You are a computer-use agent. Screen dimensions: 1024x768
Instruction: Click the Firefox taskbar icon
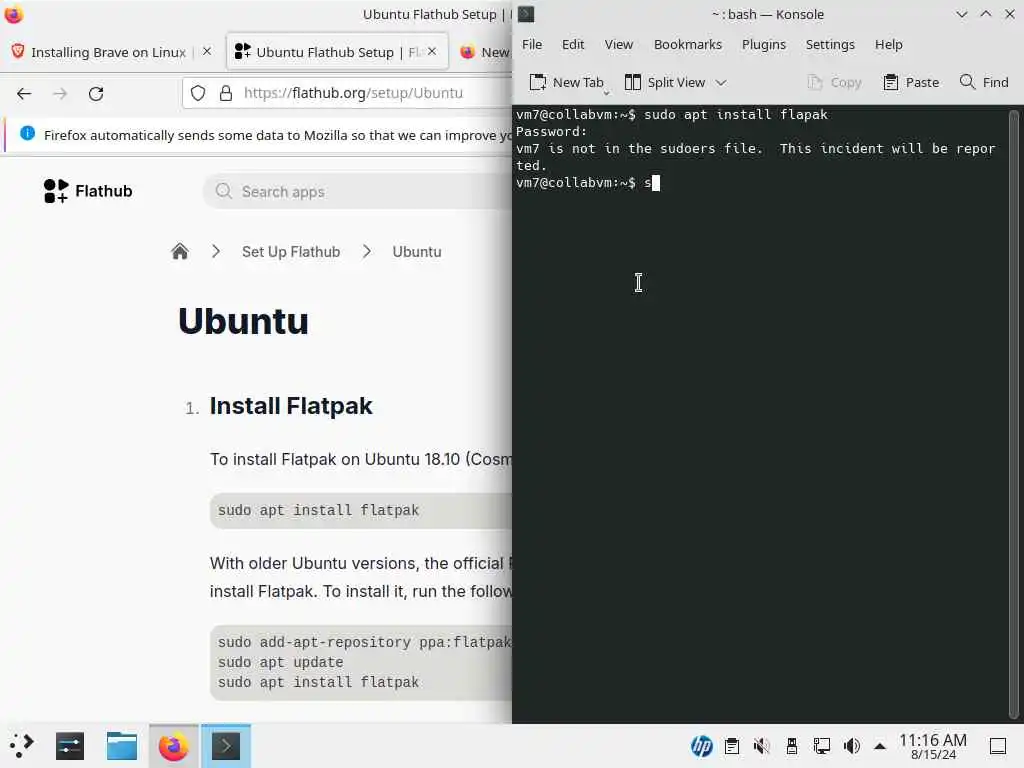point(173,746)
